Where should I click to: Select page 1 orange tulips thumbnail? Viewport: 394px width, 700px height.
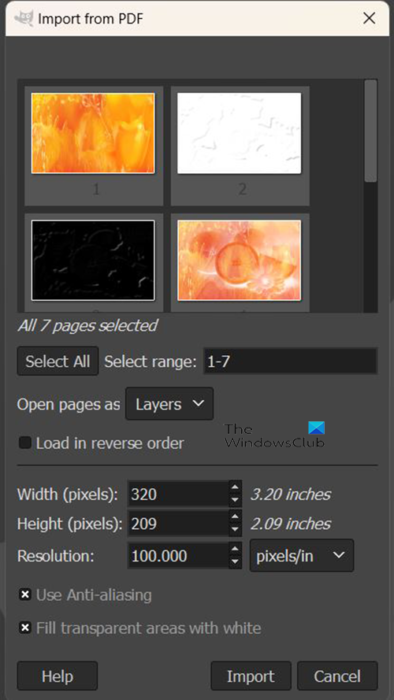coord(93,133)
